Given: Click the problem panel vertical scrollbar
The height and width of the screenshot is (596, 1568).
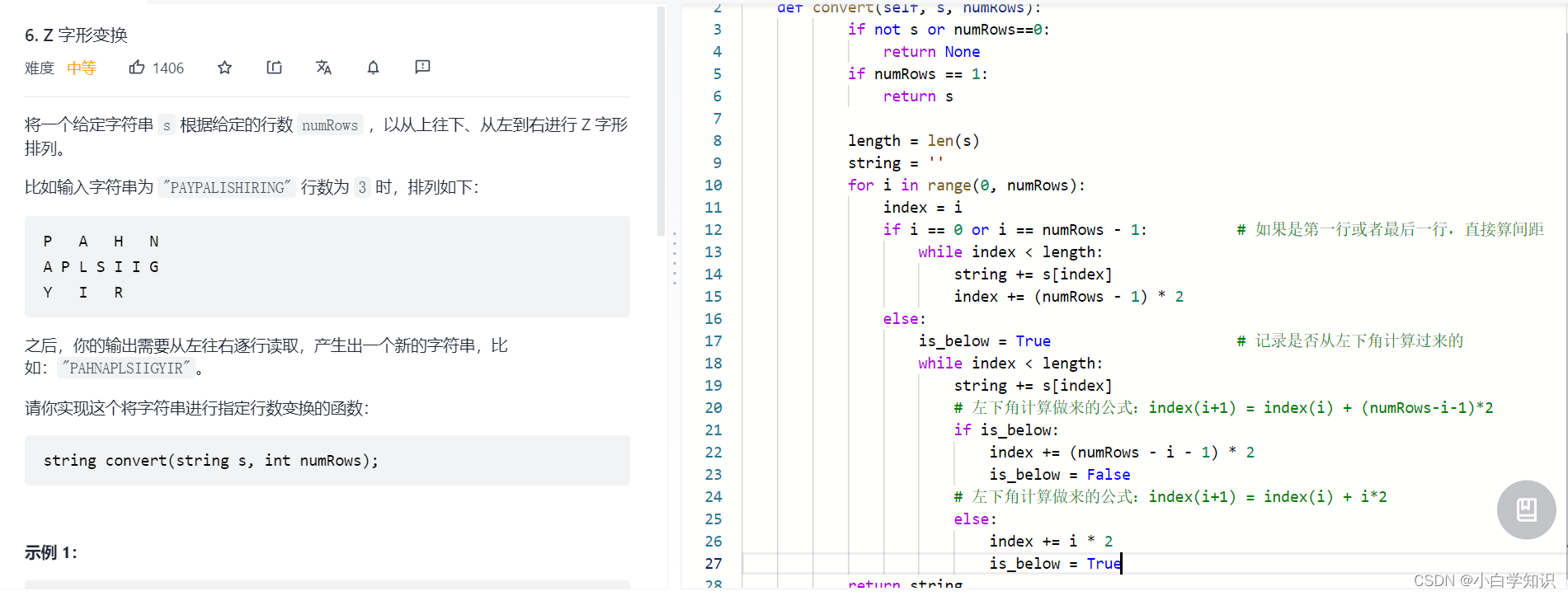Looking at the screenshot, I should tap(661, 121).
